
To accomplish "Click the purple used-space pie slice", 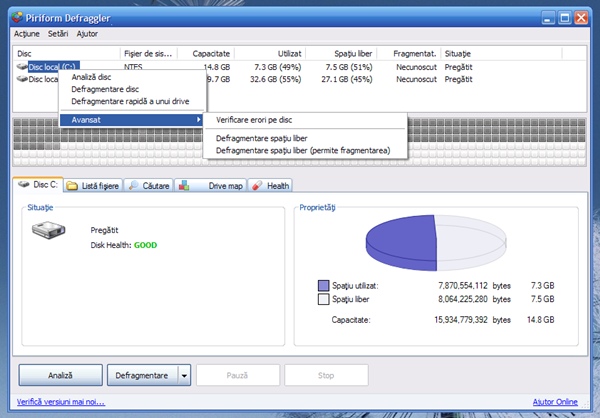I will coord(402,241).
